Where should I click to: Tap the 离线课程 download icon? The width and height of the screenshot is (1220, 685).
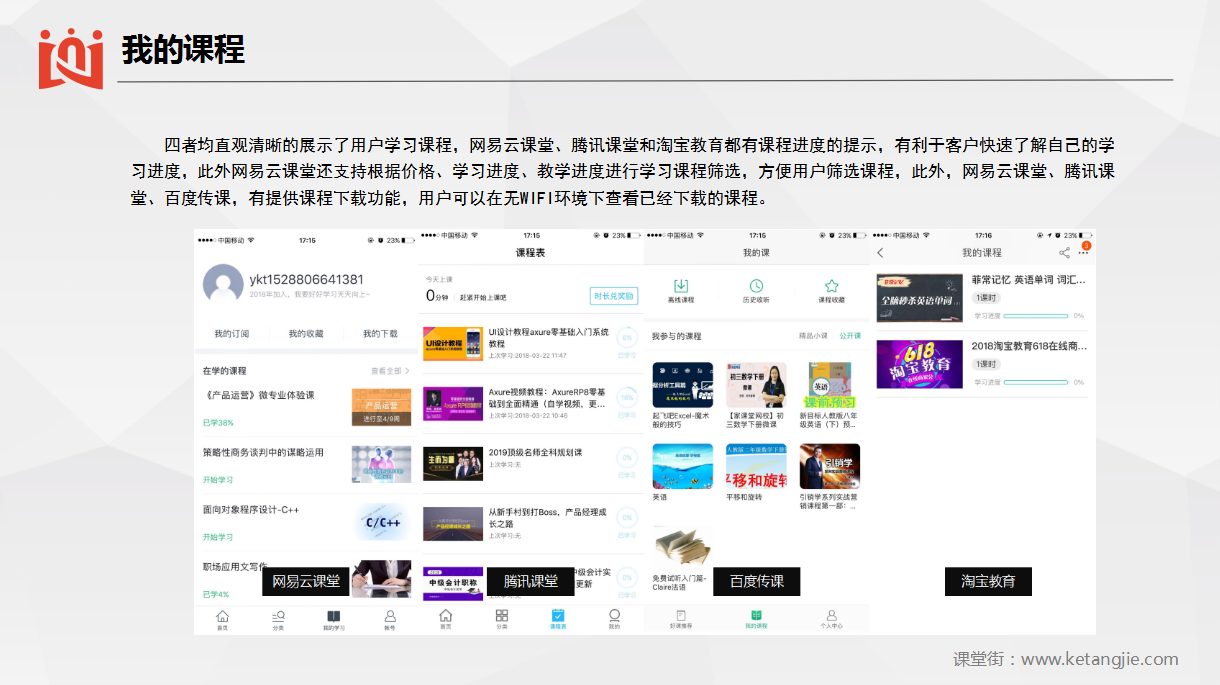[x=681, y=286]
